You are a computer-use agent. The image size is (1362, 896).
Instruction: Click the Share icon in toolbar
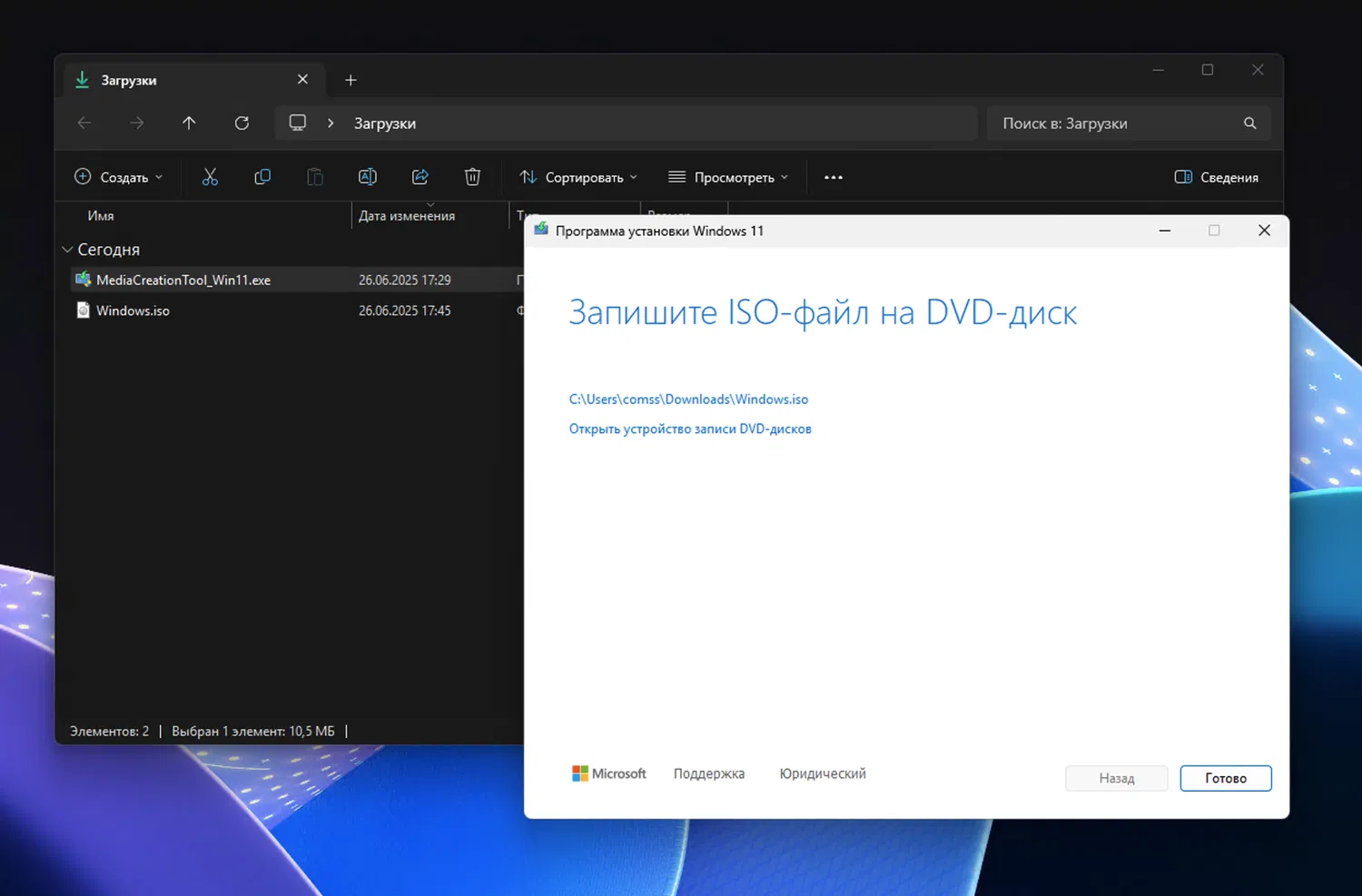[x=420, y=177]
